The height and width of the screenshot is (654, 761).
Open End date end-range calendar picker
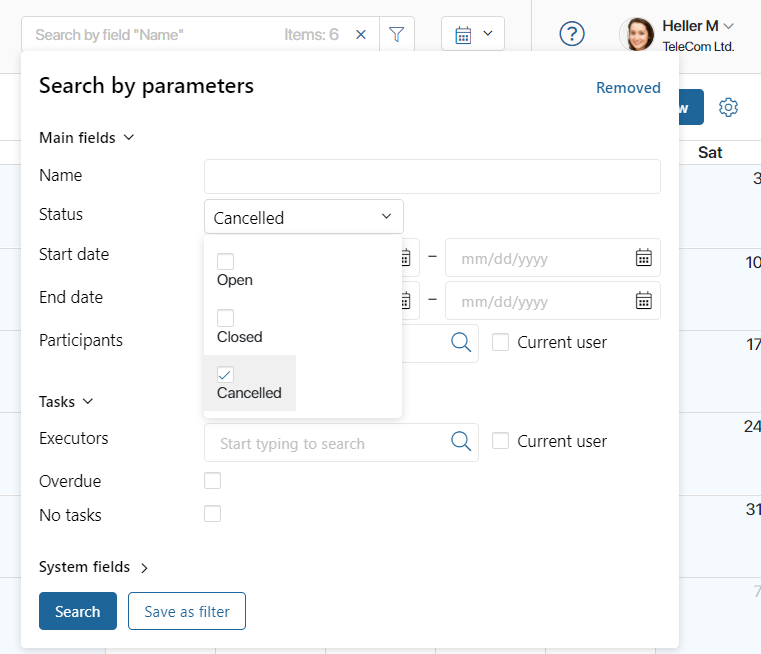(644, 301)
